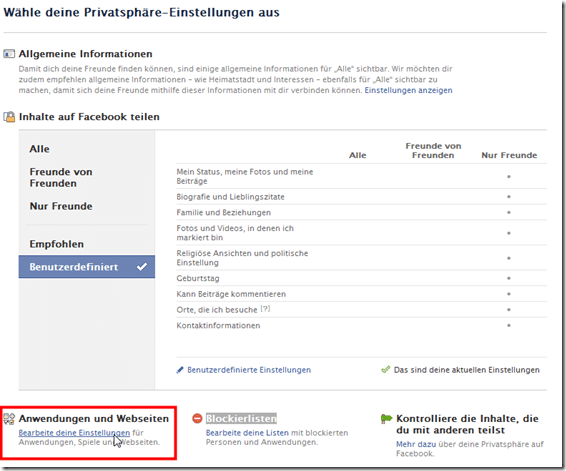Click the red Blockierlisten block icon

point(197,418)
